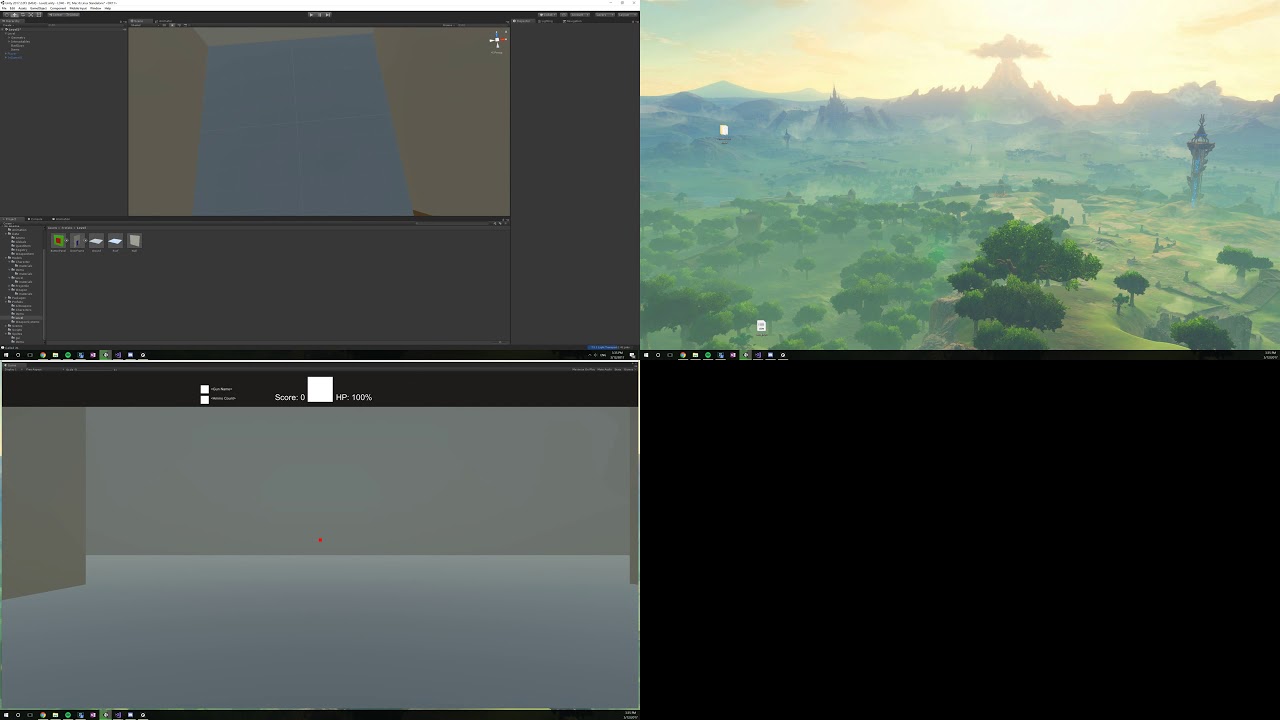Collapse the Models folder in Project tree
Screen dimensions: 1280x720
click(6, 258)
